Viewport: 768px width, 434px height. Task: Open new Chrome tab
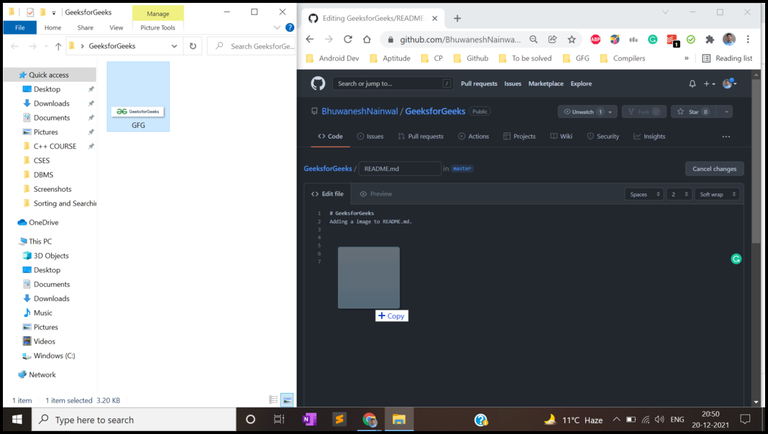457,18
